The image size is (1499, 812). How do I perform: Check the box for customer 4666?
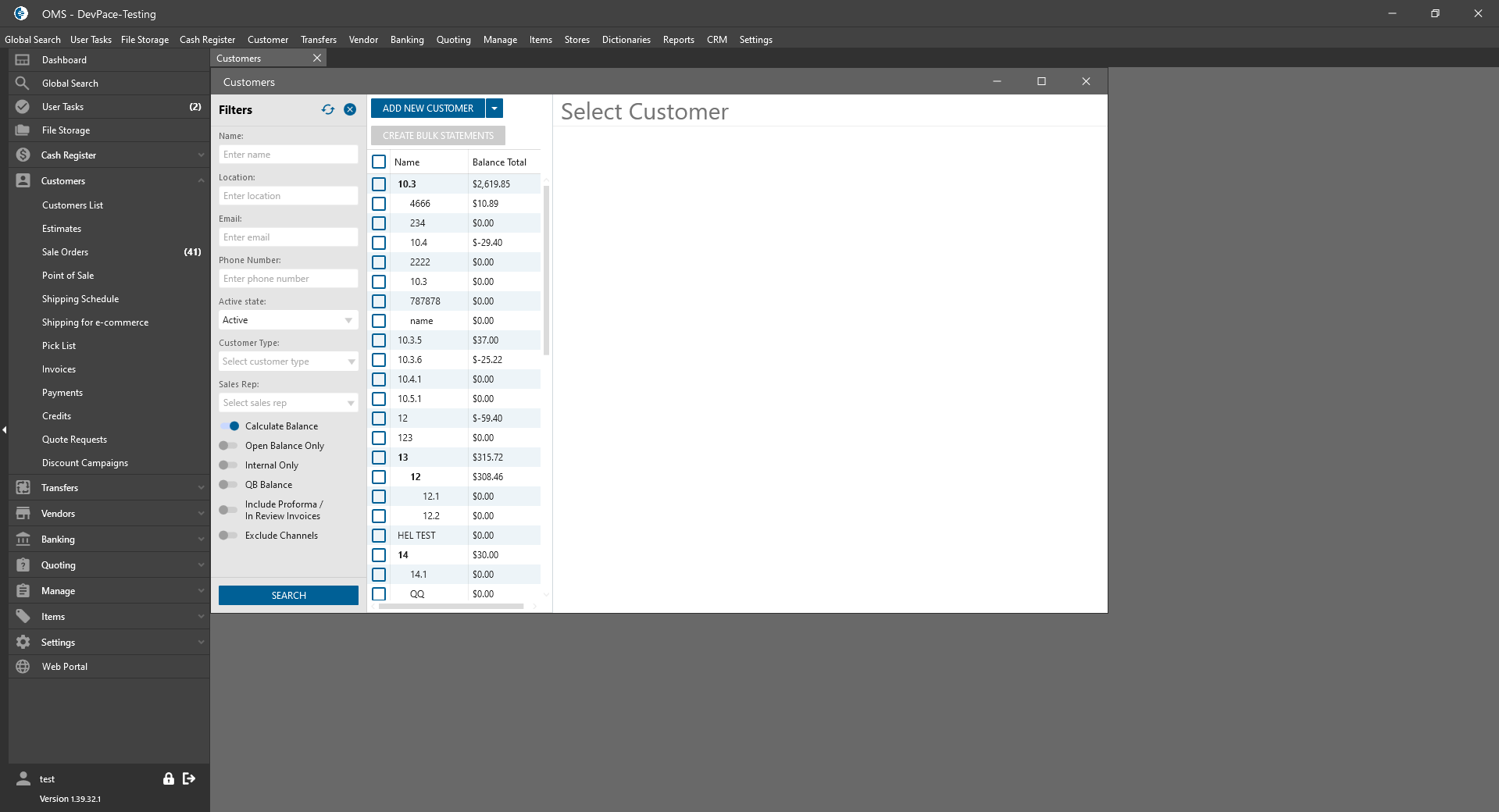click(x=379, y=204)
